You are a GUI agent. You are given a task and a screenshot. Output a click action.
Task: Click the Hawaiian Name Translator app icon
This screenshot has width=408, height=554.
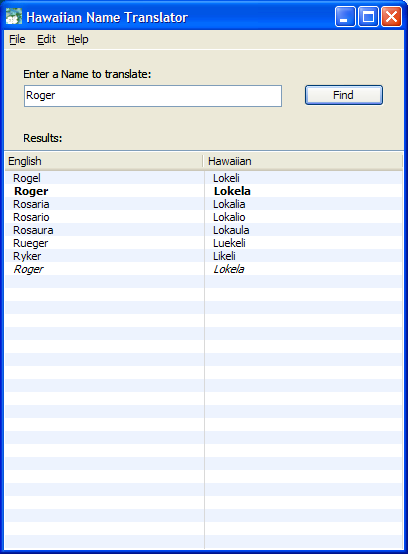[x=14, y=17]
